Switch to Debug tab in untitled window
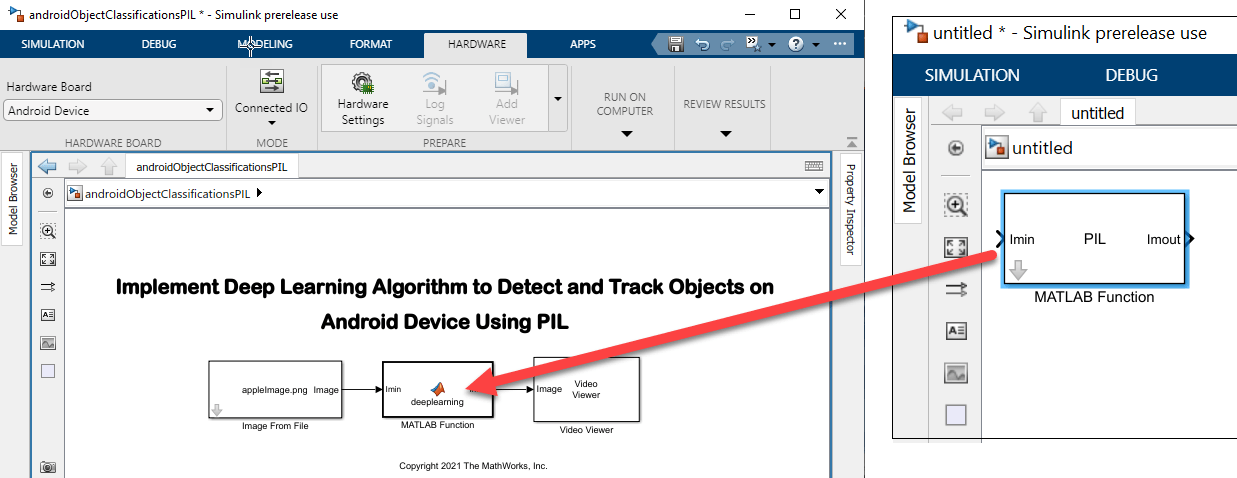Image resolution: width=1237 pixels, height=478 pixels. [x=1132, y=75]
